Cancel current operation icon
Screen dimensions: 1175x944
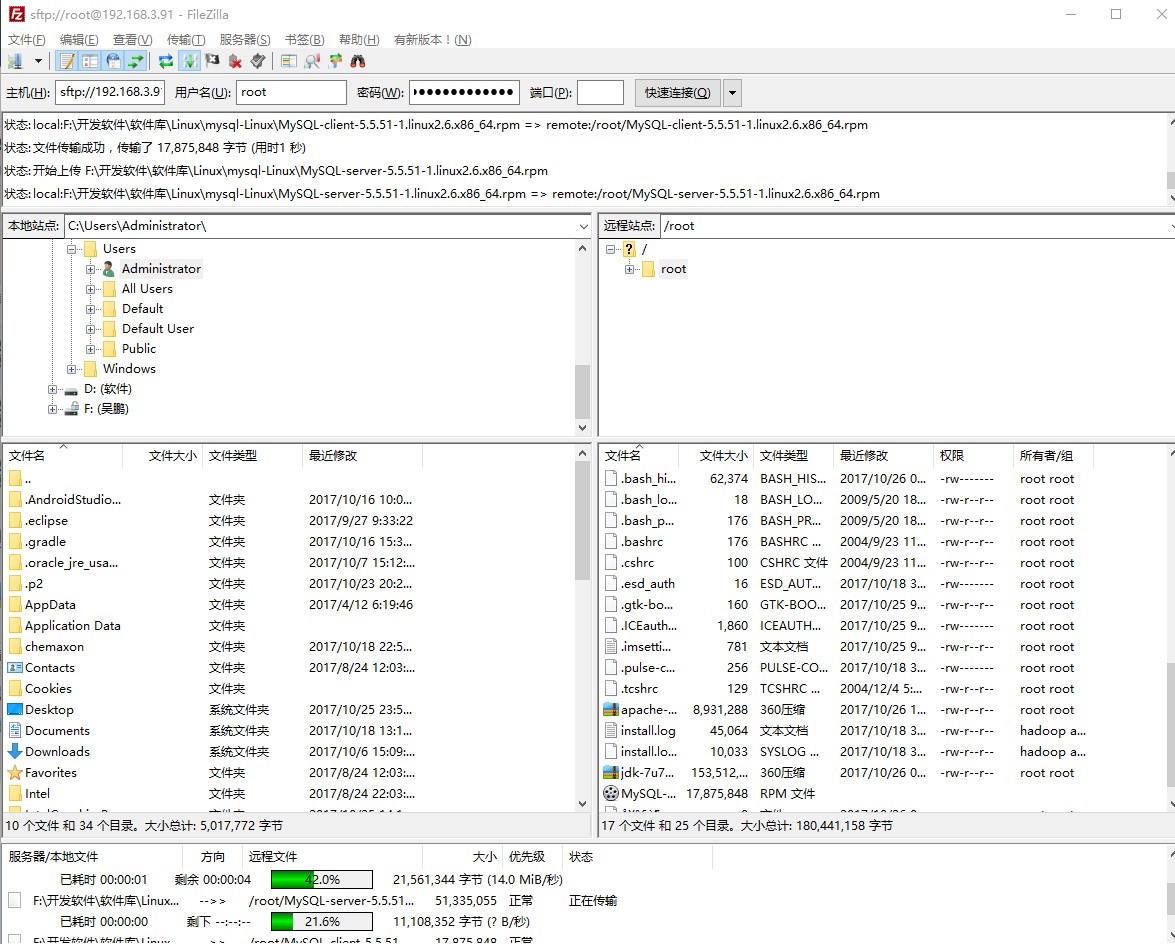click(212, 61)
